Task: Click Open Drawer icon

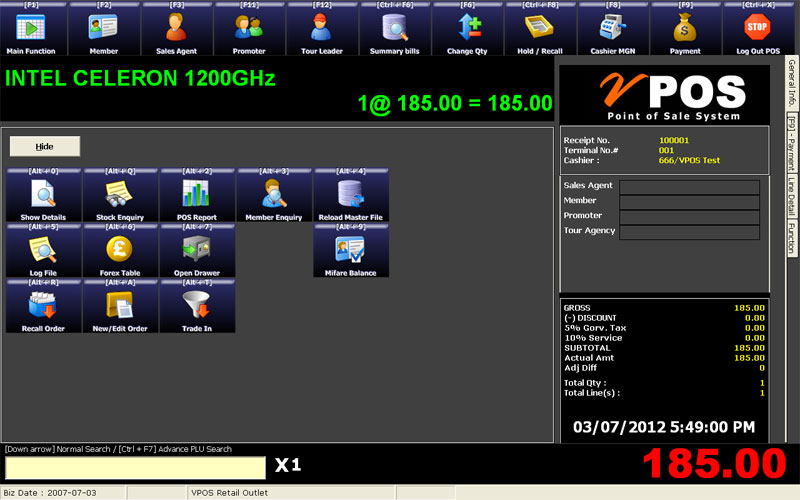Action: tap(197, 250)
